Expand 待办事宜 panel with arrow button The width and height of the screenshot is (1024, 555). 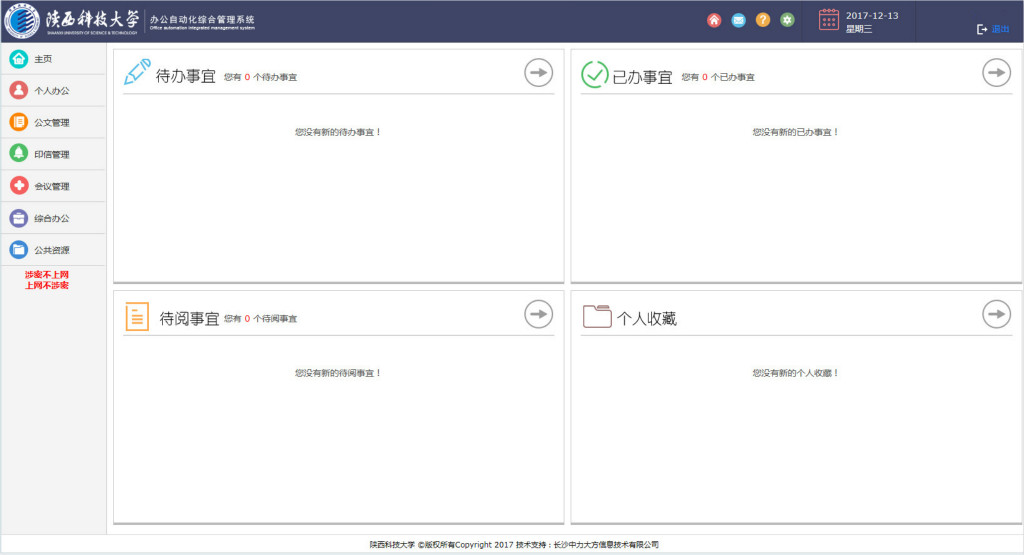pyautogui.click(x=539, y=72)
